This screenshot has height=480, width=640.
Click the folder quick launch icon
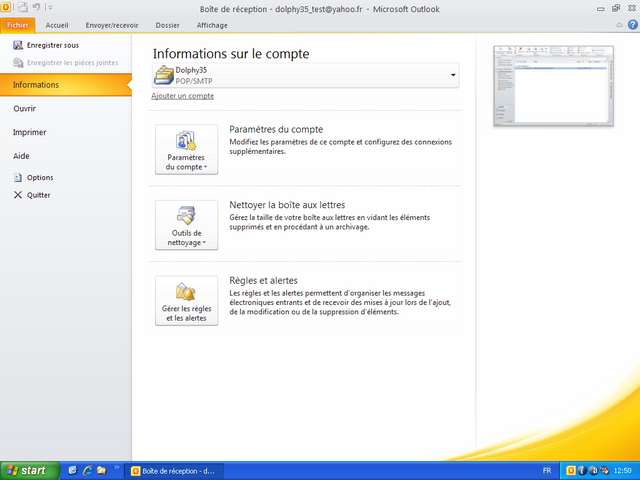click(x=102, y=470)
